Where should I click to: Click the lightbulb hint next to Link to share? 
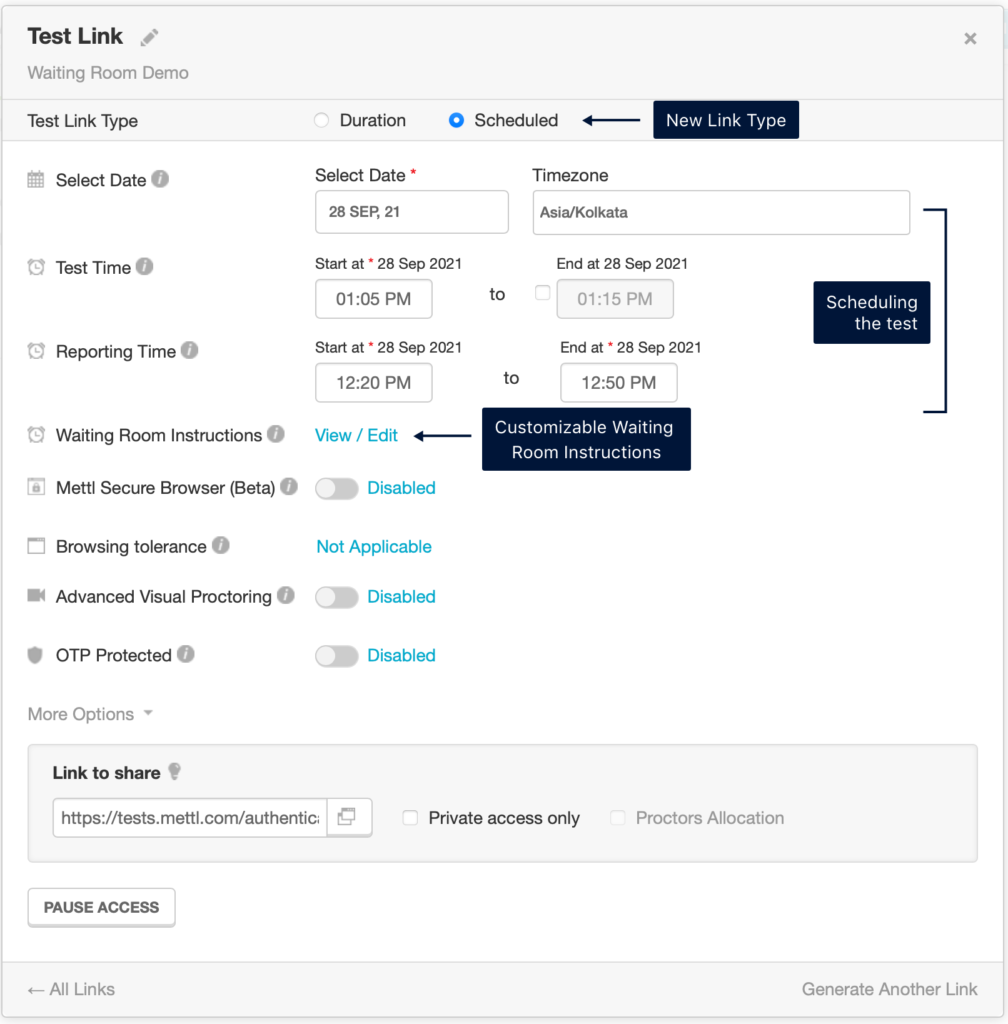175,772
